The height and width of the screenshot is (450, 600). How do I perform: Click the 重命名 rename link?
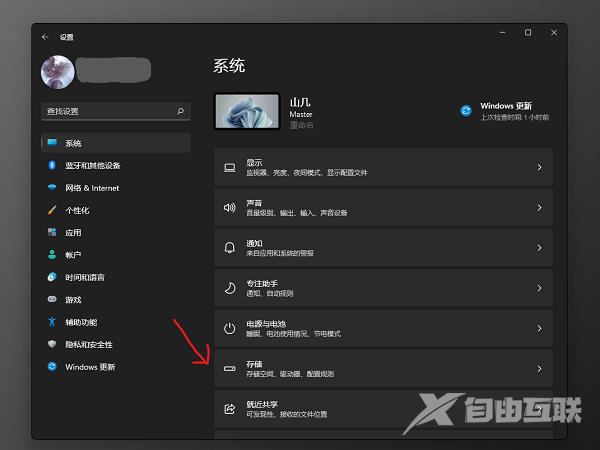click(302, 125)
